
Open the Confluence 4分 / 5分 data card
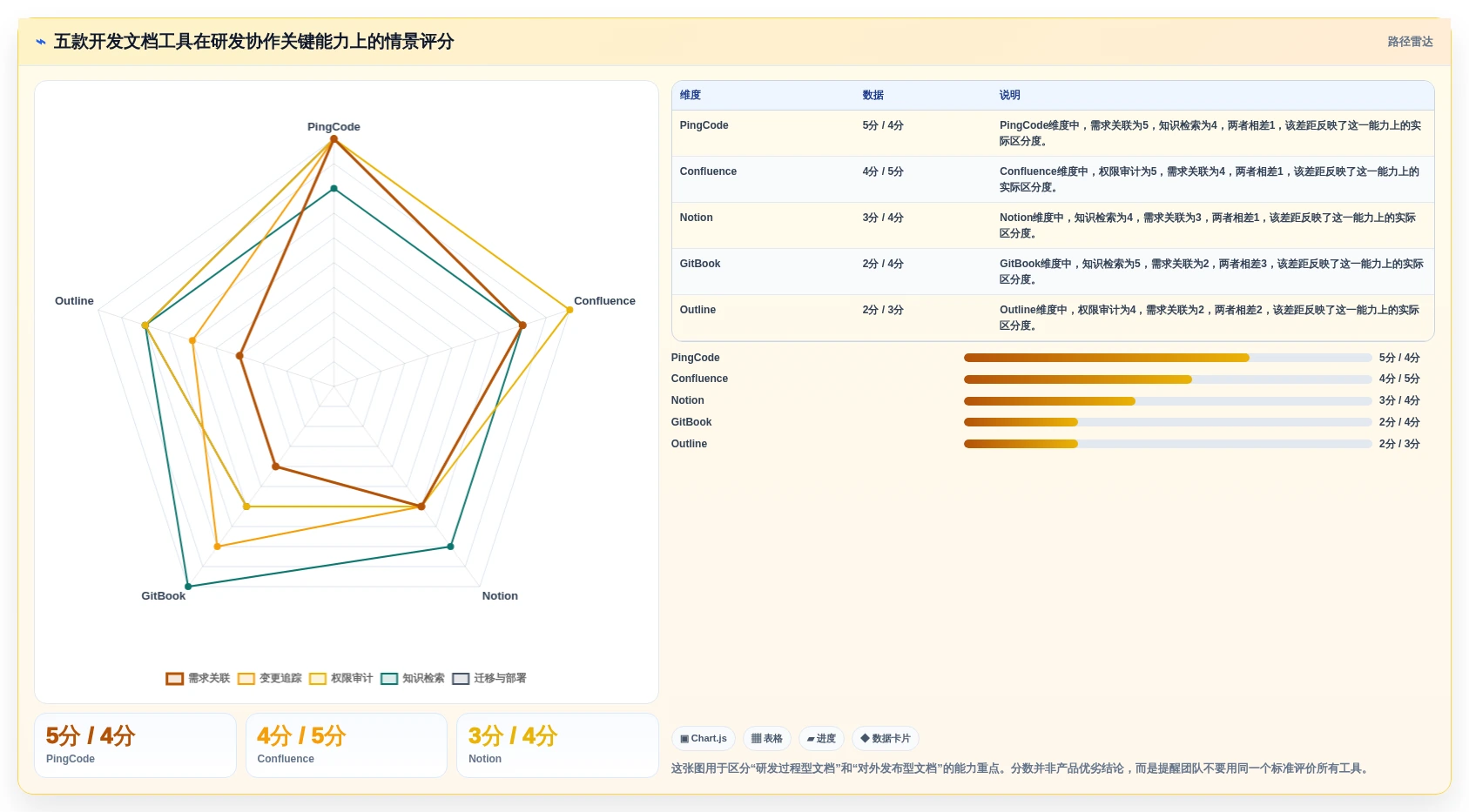point(347,745)
